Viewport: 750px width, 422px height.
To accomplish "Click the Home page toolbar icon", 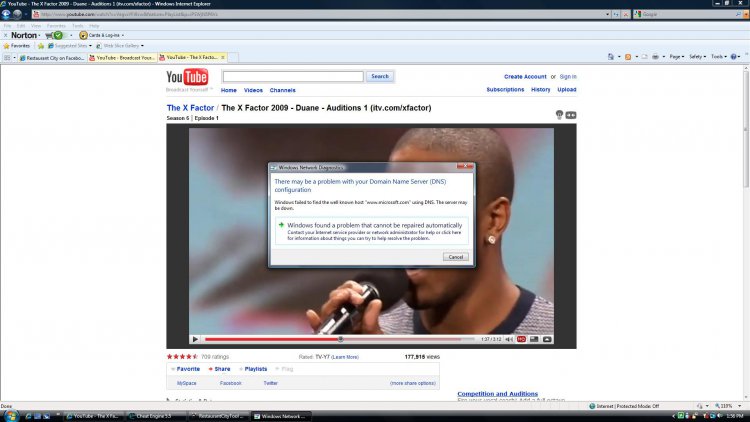I will (x=611, y=56).
